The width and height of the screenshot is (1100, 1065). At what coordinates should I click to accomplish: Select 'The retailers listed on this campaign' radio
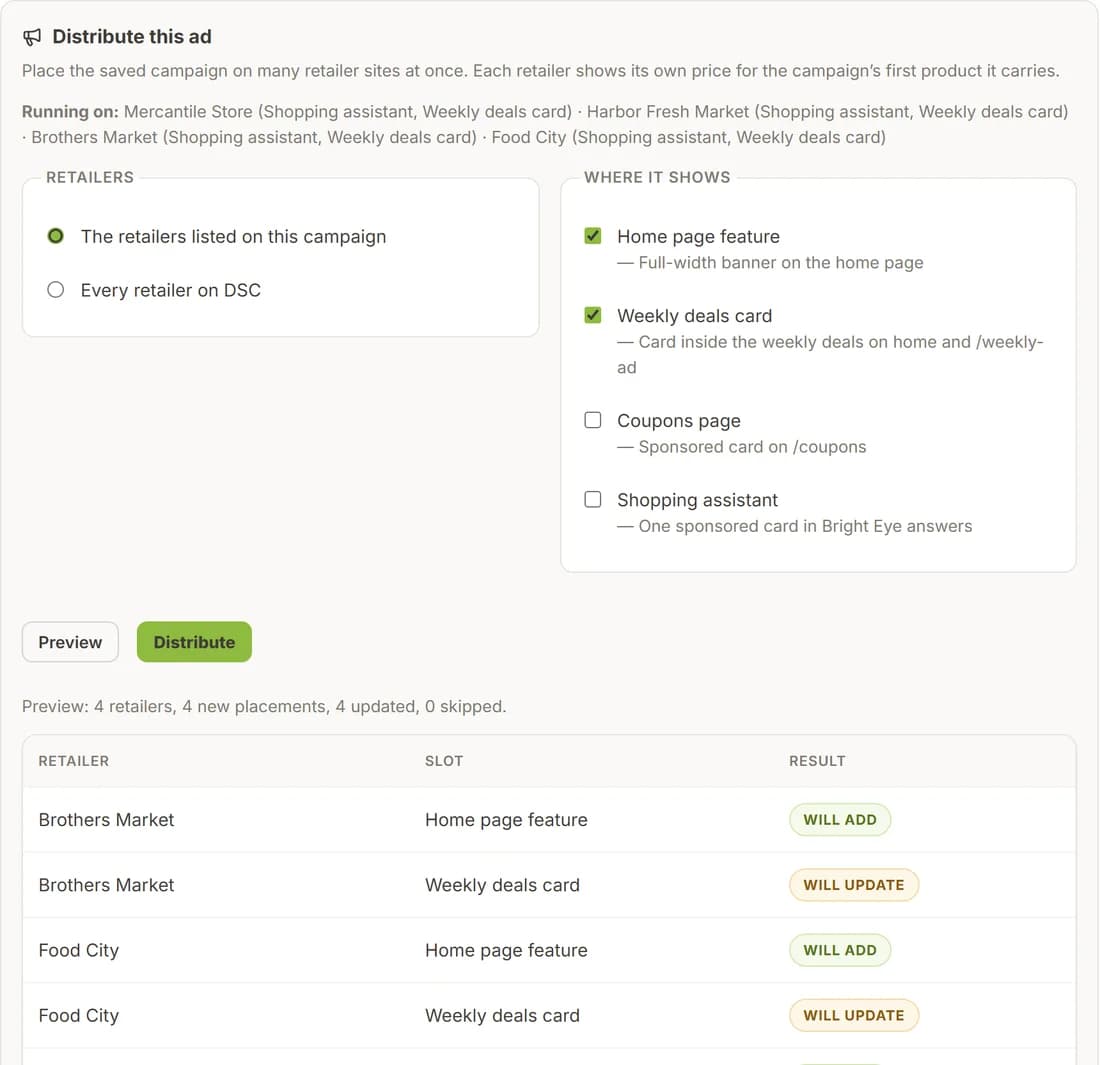[55, 236]
